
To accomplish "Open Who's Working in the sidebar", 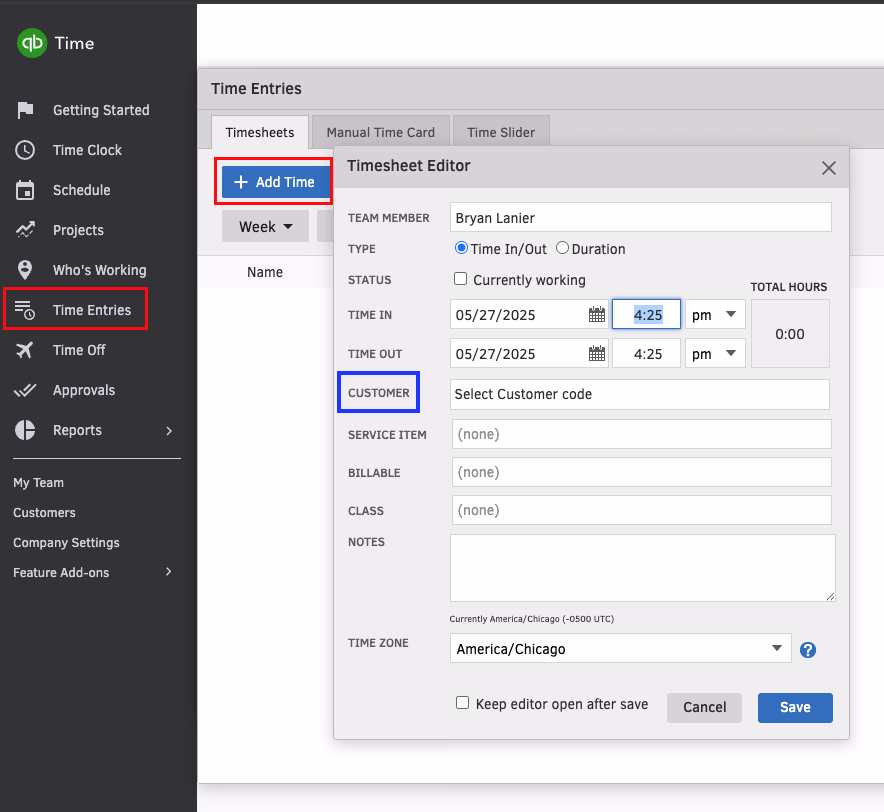I will point(100,270).
